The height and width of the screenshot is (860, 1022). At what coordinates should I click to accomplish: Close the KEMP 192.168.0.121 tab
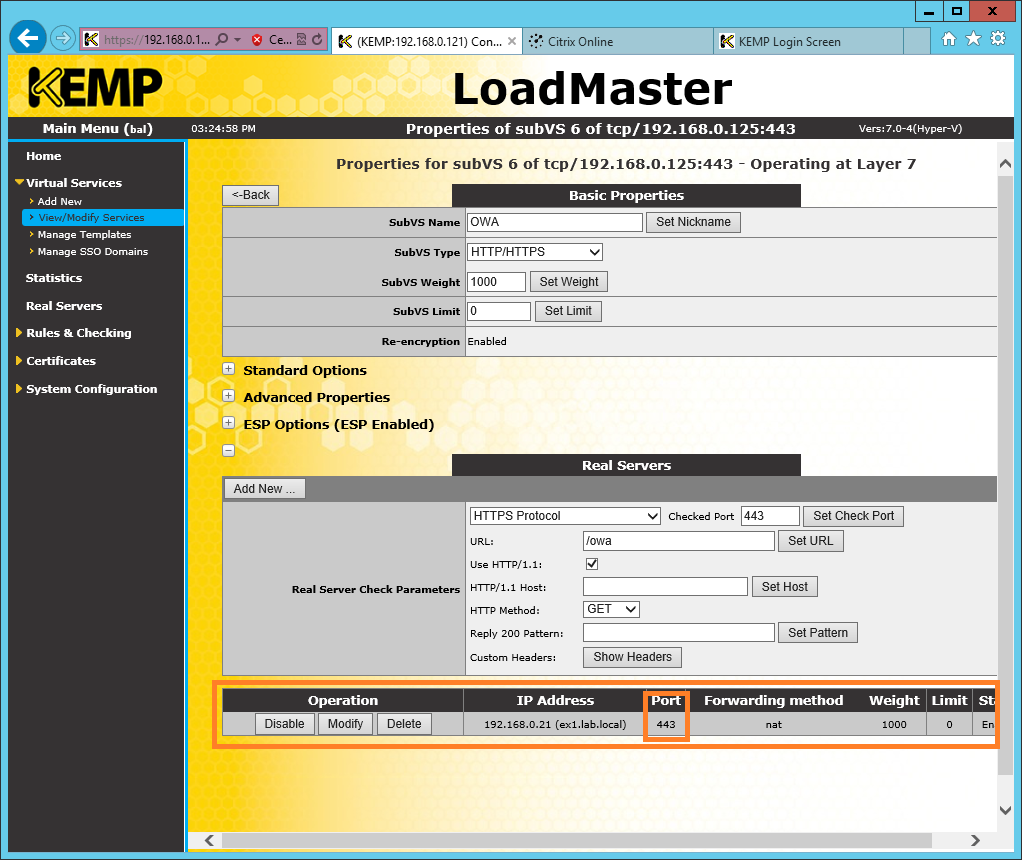[512, 41]
